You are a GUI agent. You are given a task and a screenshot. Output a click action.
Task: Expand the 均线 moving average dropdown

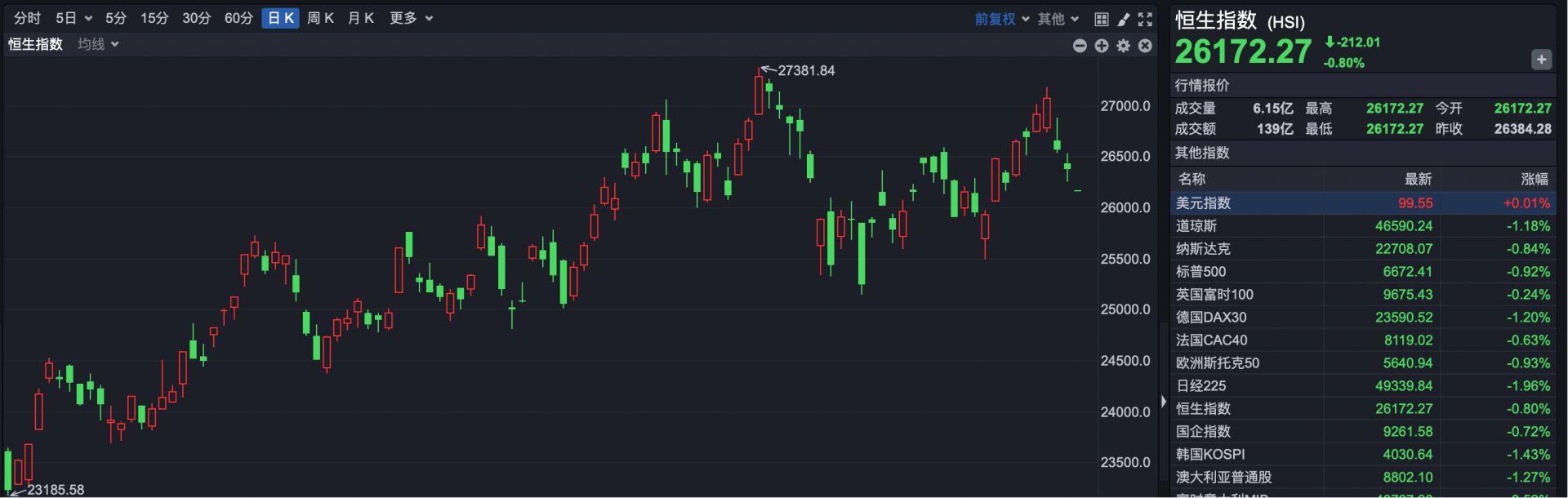(98, 44)
